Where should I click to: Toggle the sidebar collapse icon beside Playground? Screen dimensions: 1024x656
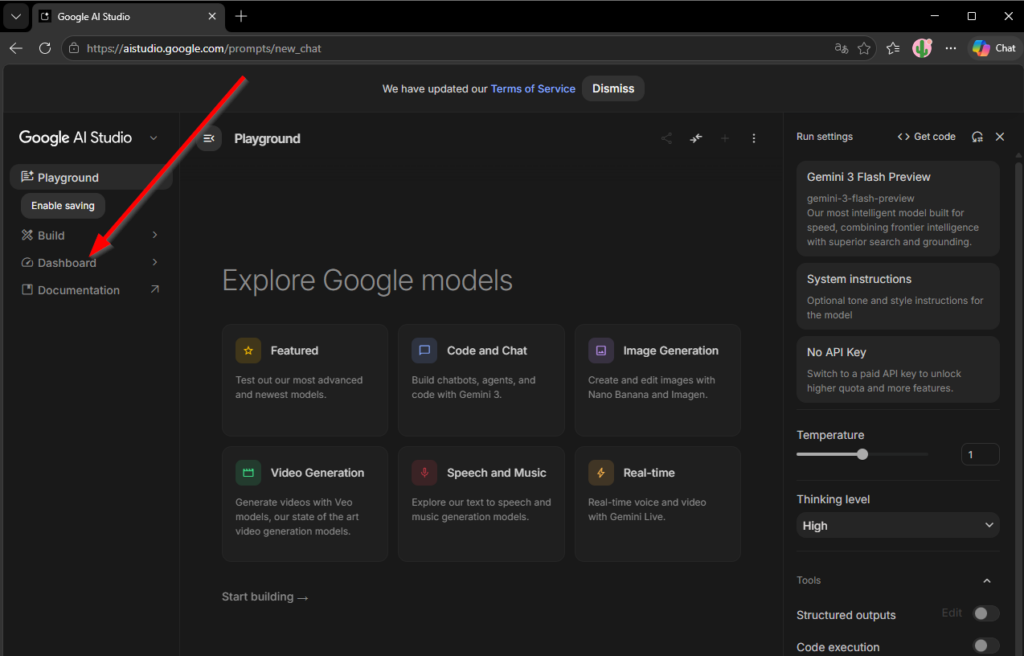coord(209,139)
